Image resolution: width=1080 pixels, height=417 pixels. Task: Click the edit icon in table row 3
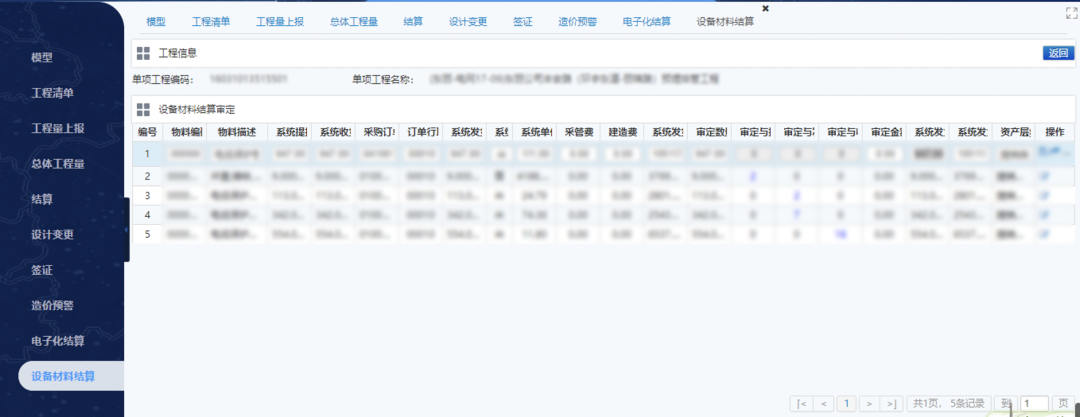[1044, 196]
